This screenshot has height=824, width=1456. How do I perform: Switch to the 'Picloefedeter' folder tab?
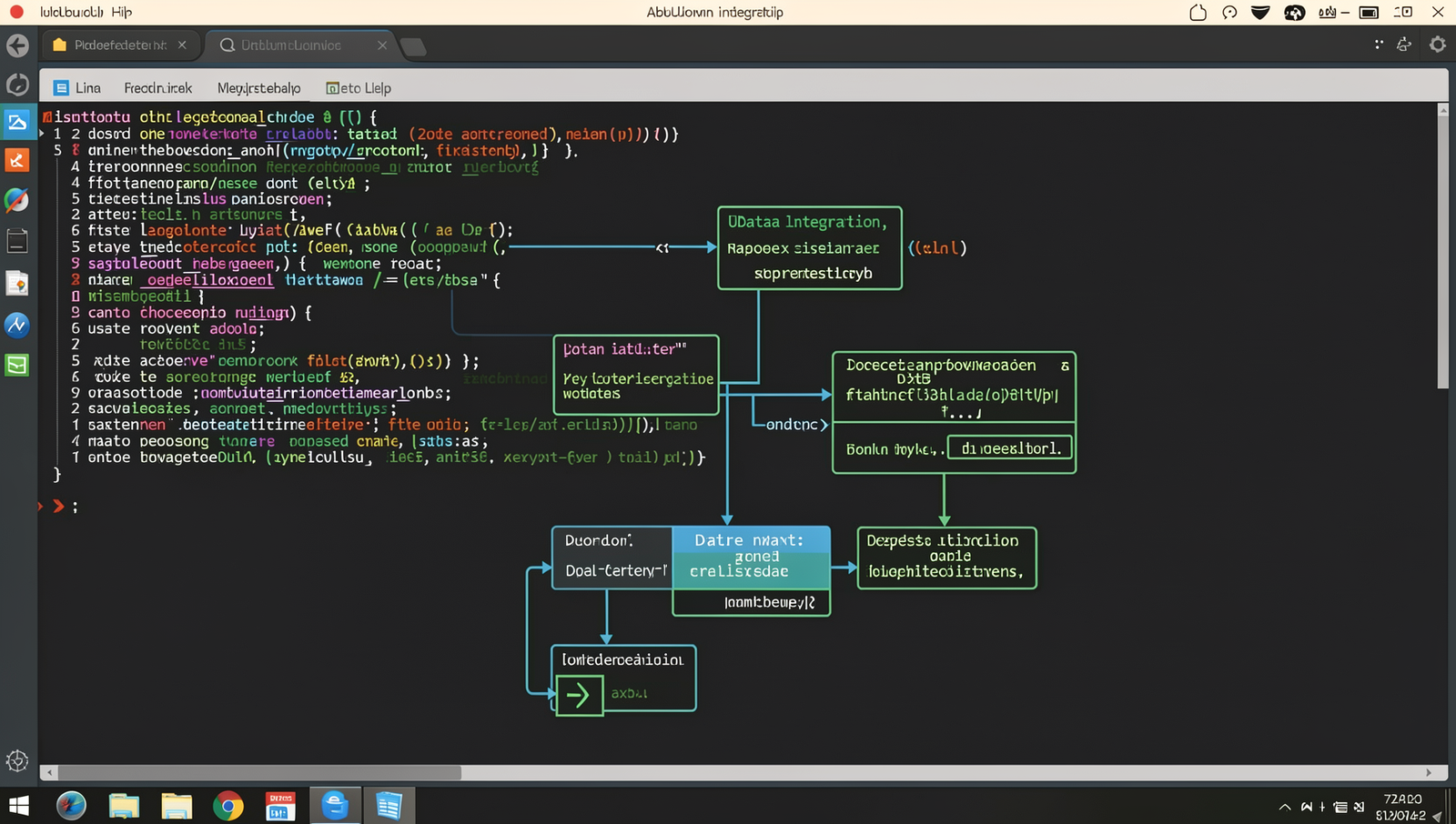point(120,45)
